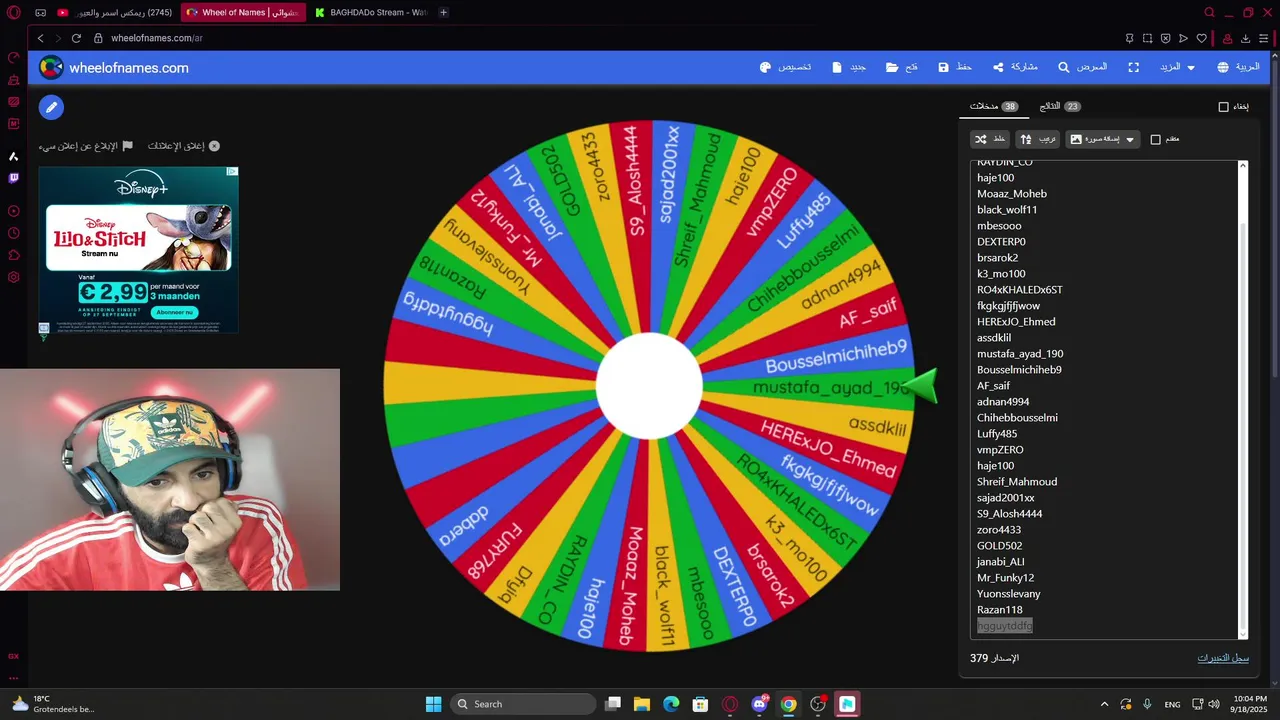The height and width of the screenshot is (720, 1280).
Task: Switch to the entries tab (مدخلات 38)
Action: click(994, 106)
